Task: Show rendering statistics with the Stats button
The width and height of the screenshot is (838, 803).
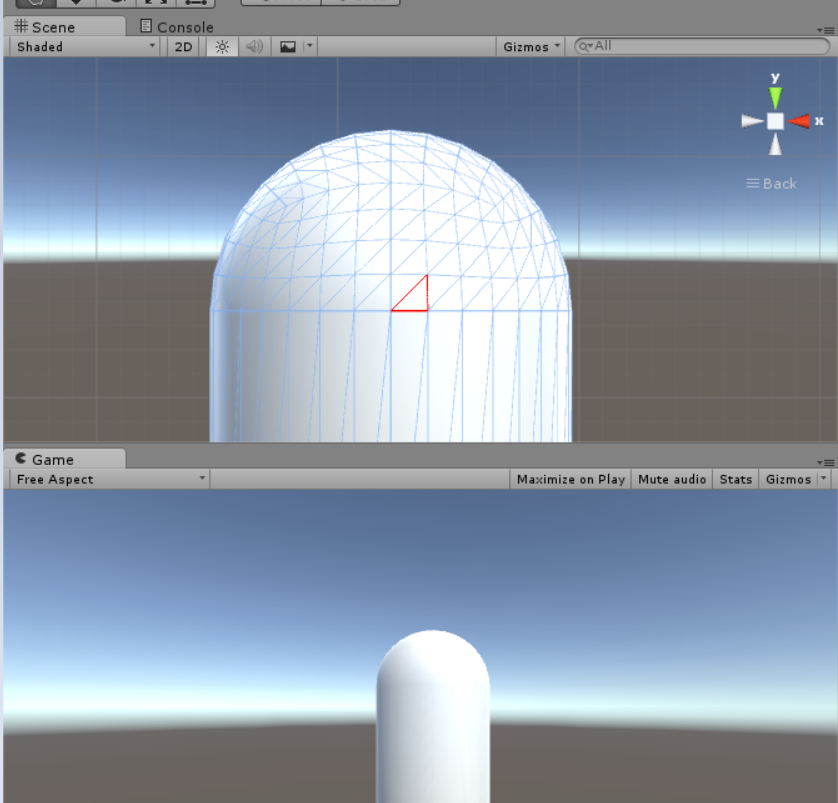Action: (735, 479)
